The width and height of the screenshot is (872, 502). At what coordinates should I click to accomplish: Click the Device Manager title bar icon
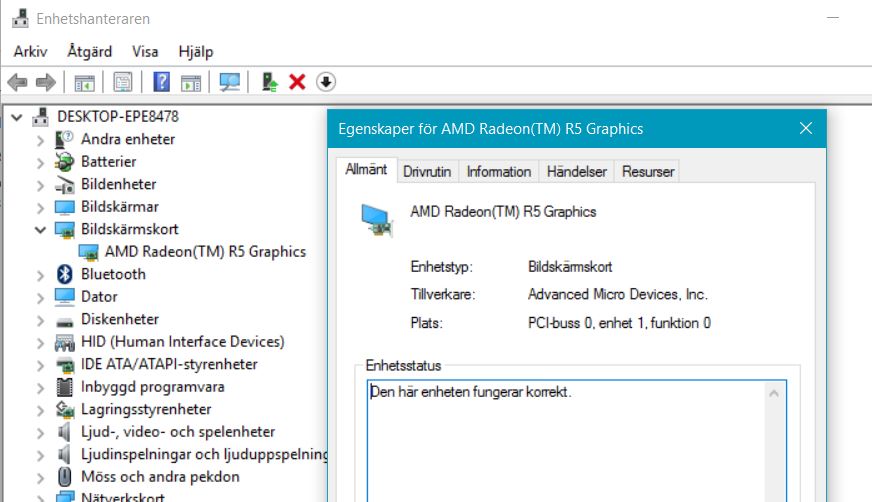(x=20, y=18)
